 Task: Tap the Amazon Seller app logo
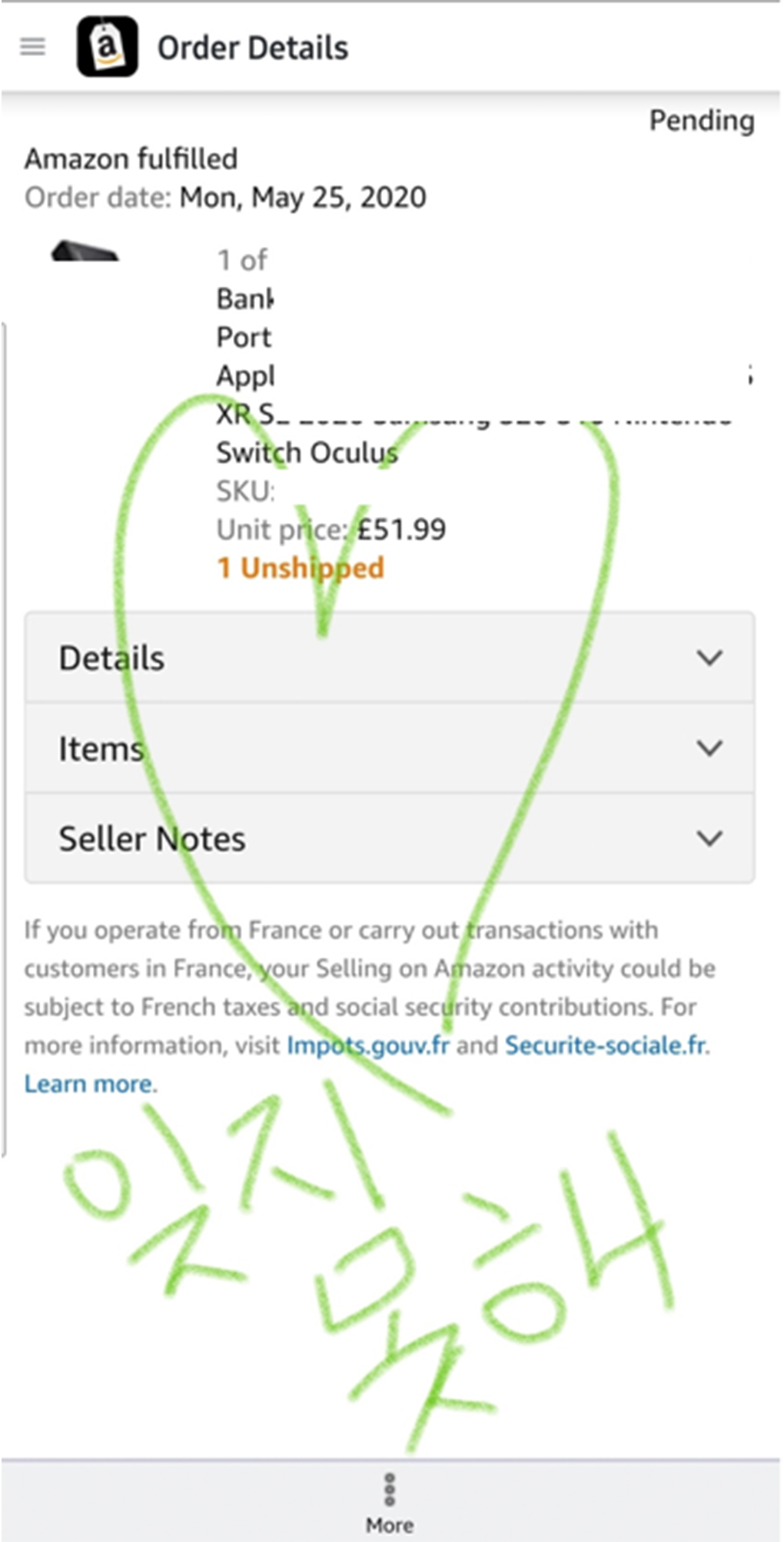click(x=108, y=48)
